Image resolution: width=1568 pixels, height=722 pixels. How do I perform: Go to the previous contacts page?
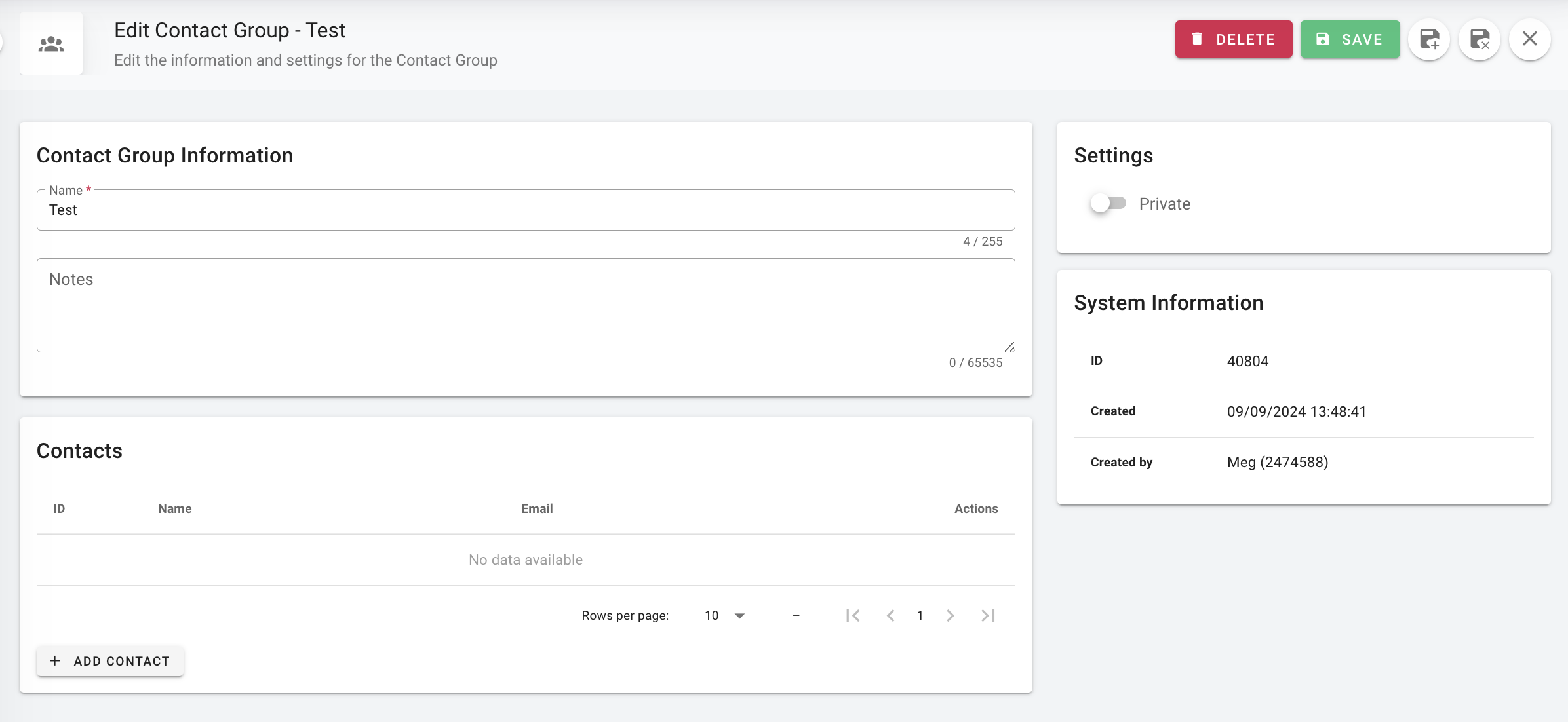pos(890,615)
